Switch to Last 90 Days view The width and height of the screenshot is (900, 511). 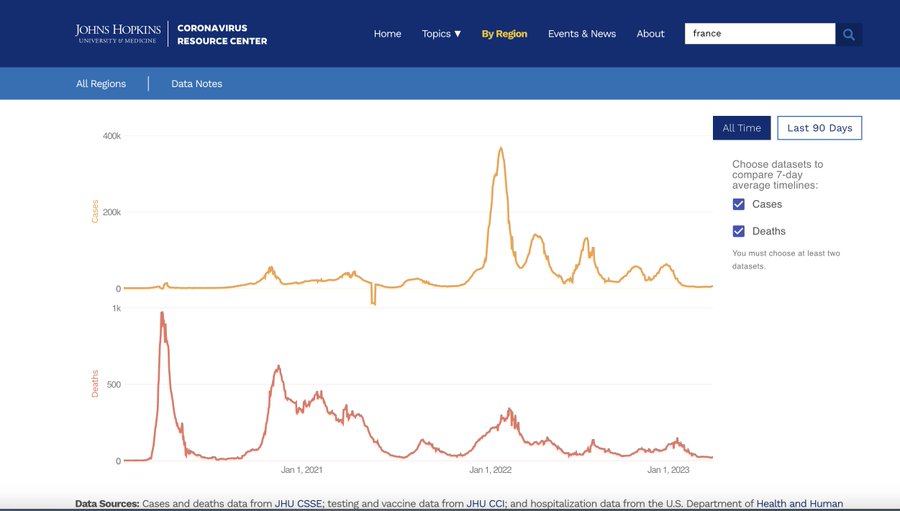click(x=819, y=128)
